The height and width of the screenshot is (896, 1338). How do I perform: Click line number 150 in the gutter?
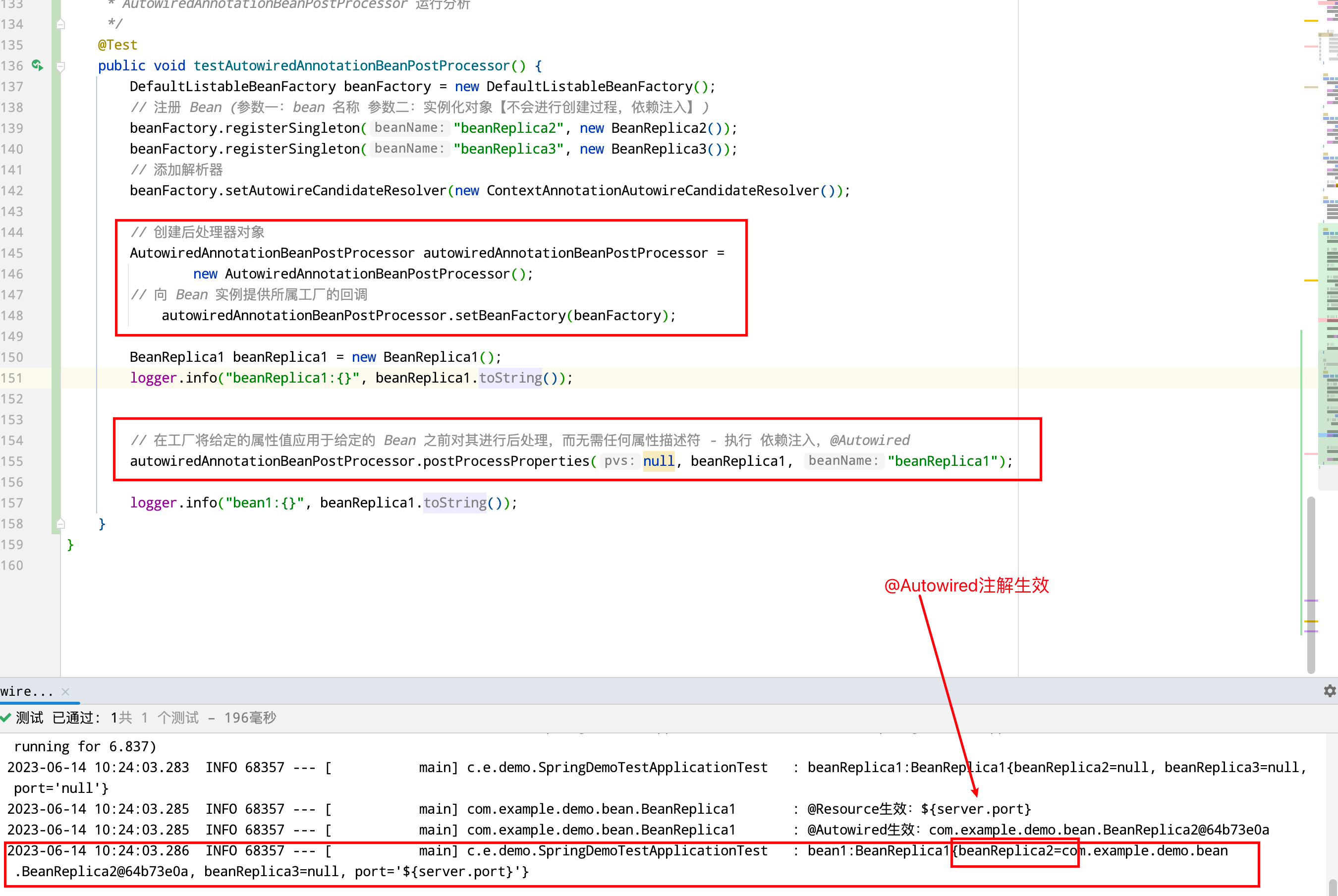[12, 357]
